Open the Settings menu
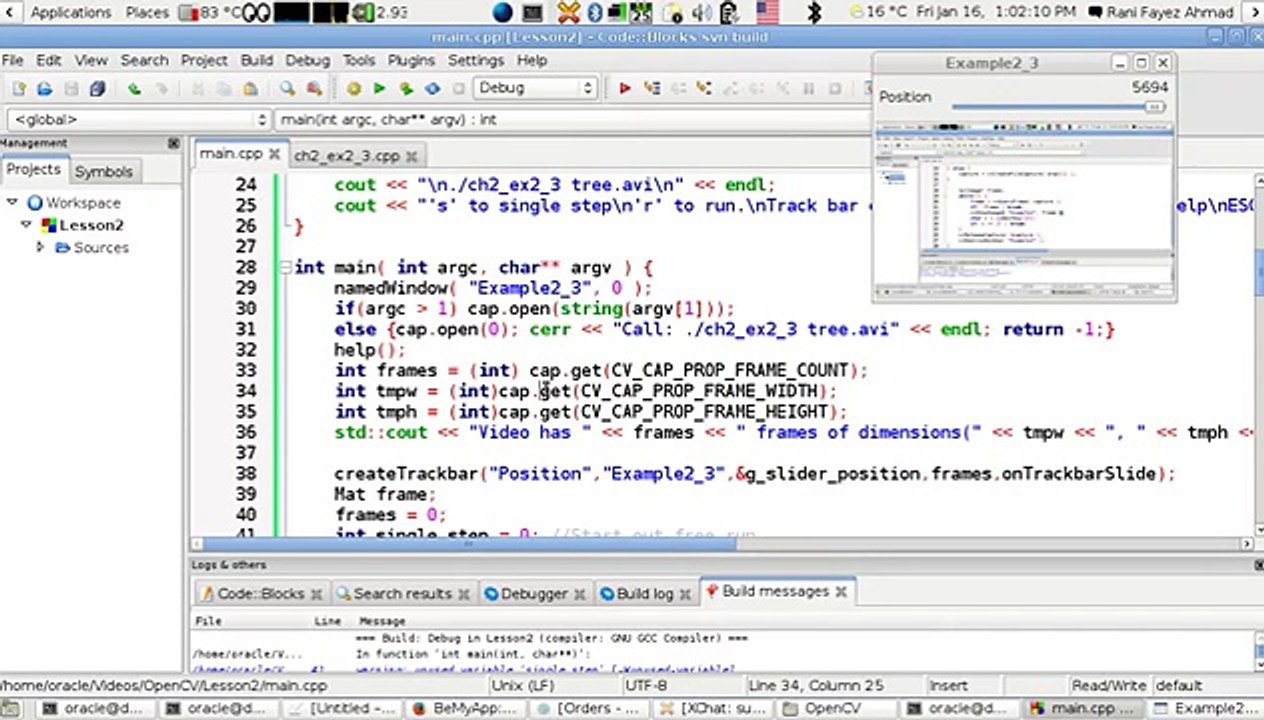The image size is (1264, 720). coord(476,60)
